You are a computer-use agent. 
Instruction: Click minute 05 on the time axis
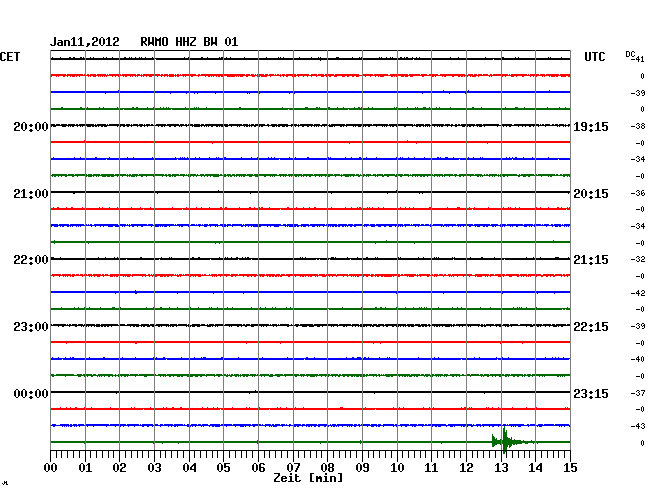(x=223, y=467)
